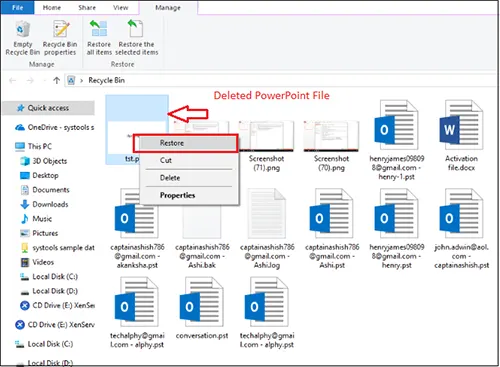Image resolution: width=500 pixels, height=367 pixels.
Task: Select captainashish786 akanksha.pst file
Action: click(137, 229)
